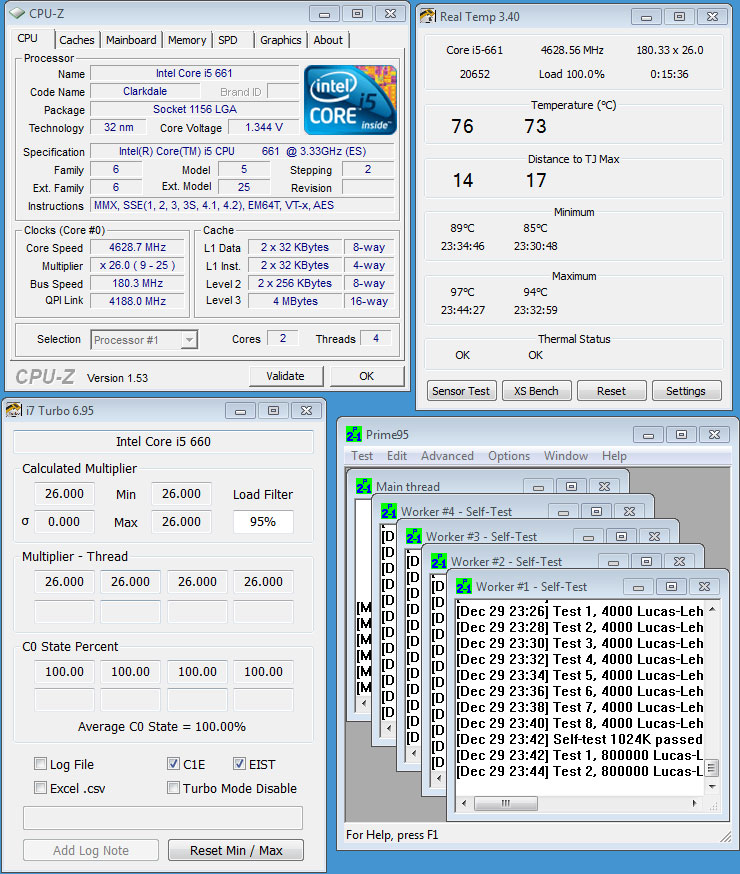Click Worker #1 scroll down arrow

(x=712, y=787)
